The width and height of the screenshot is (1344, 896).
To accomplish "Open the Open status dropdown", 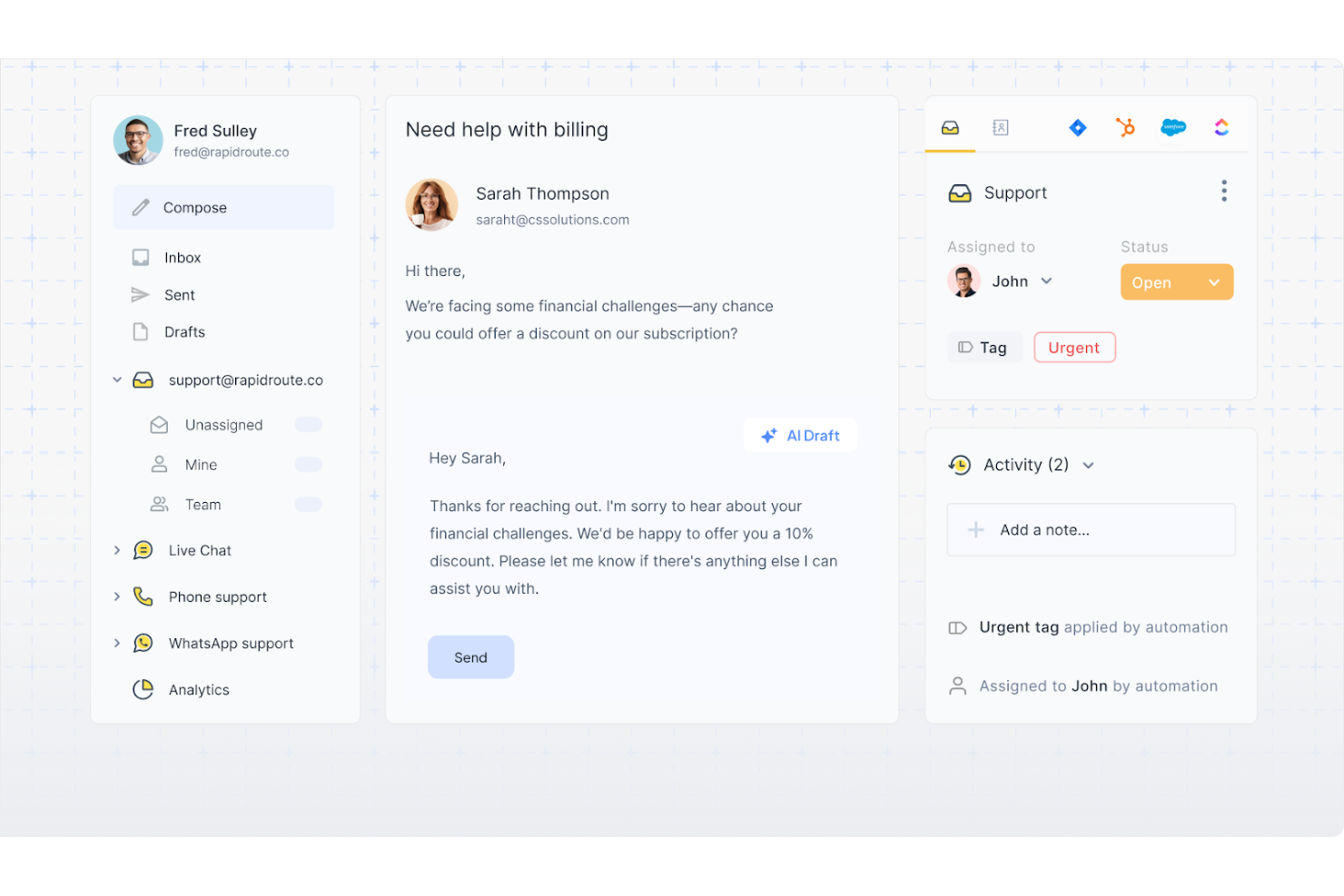I will [x=1177, y=281].
